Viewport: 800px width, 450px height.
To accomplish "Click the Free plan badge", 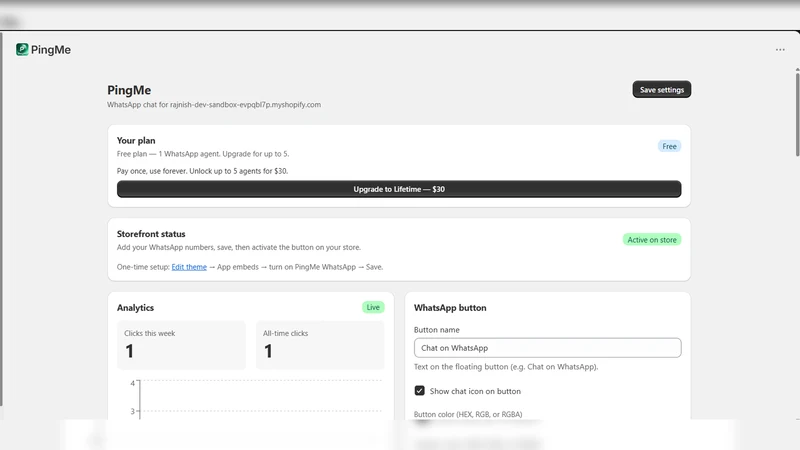I will (x=669, y=146).
